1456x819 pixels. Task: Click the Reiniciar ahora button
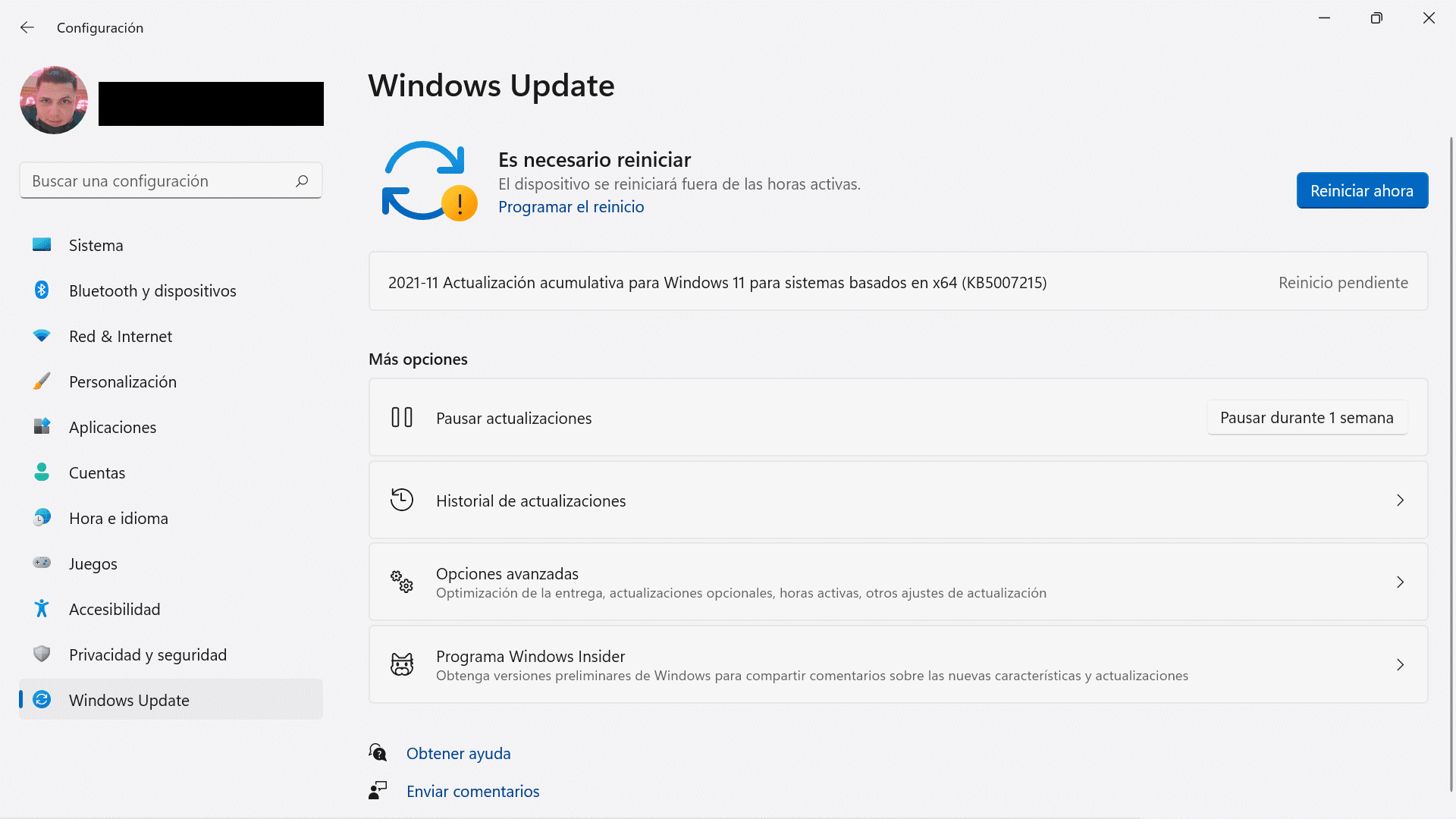tap(1362, 190)
